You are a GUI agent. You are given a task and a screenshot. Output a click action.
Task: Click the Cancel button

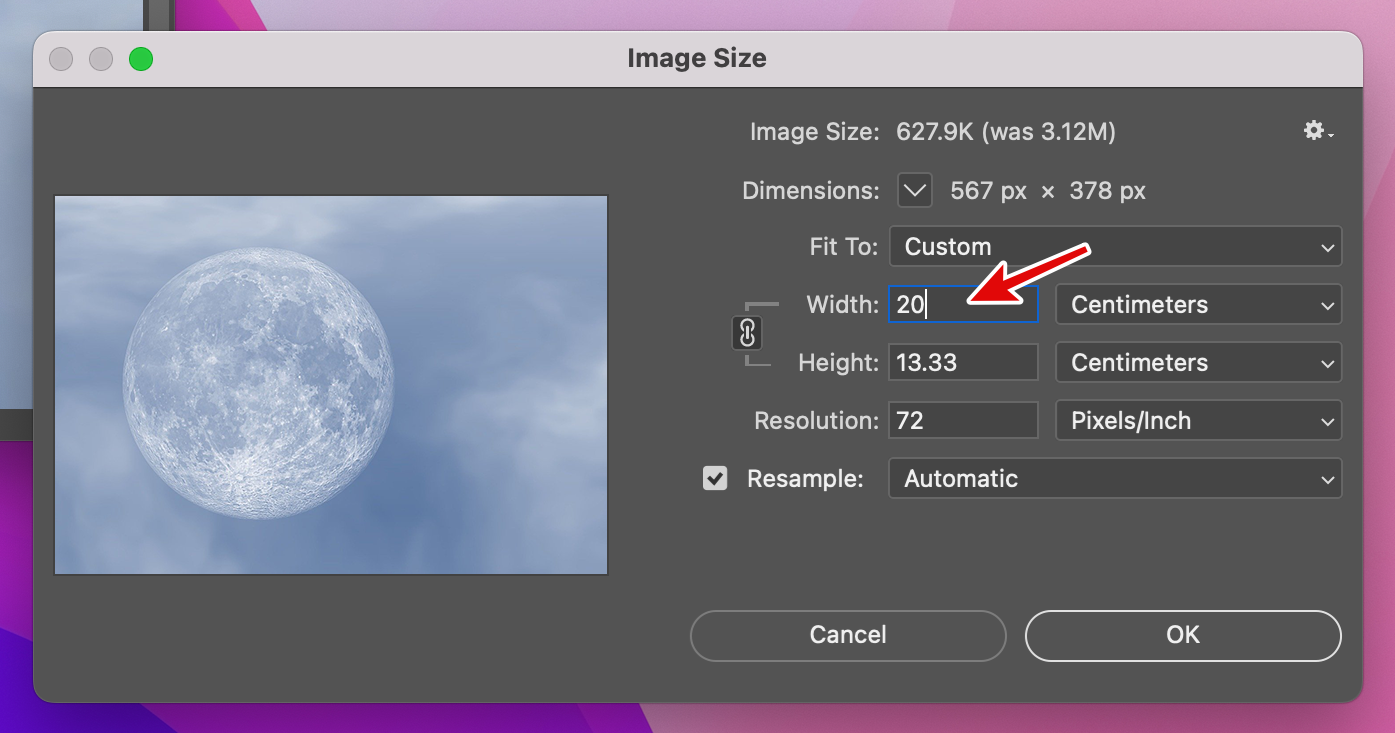(848, 635)
